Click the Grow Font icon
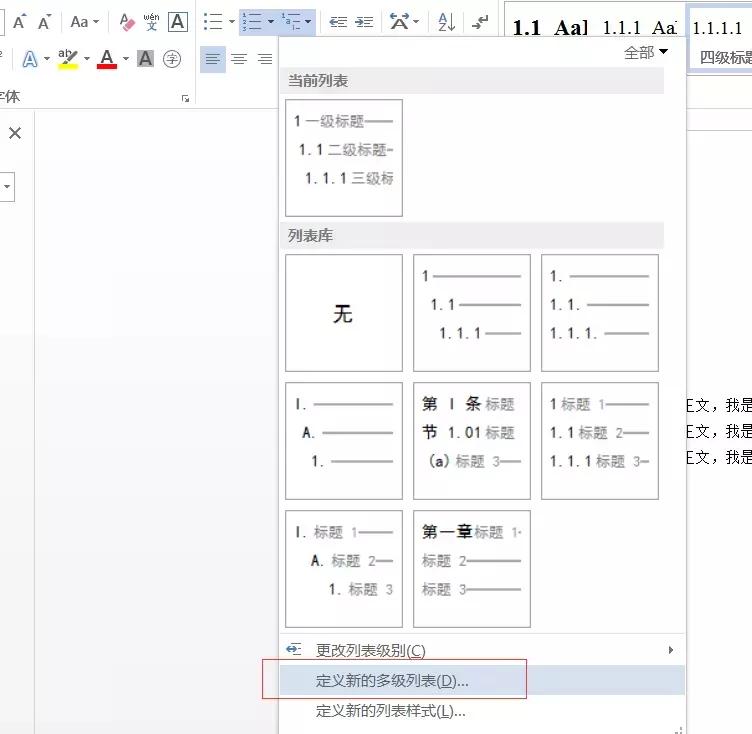Screen dimensions: 752x734 click(x=19, y=22)
